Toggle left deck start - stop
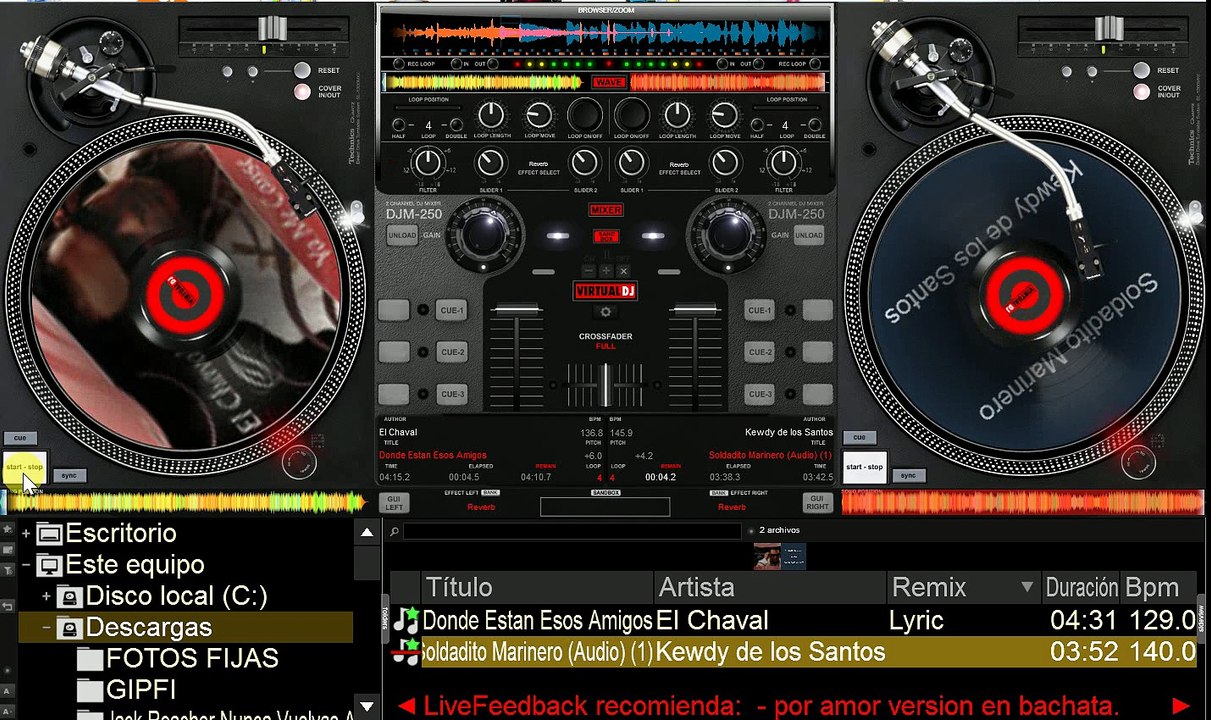 25,467
